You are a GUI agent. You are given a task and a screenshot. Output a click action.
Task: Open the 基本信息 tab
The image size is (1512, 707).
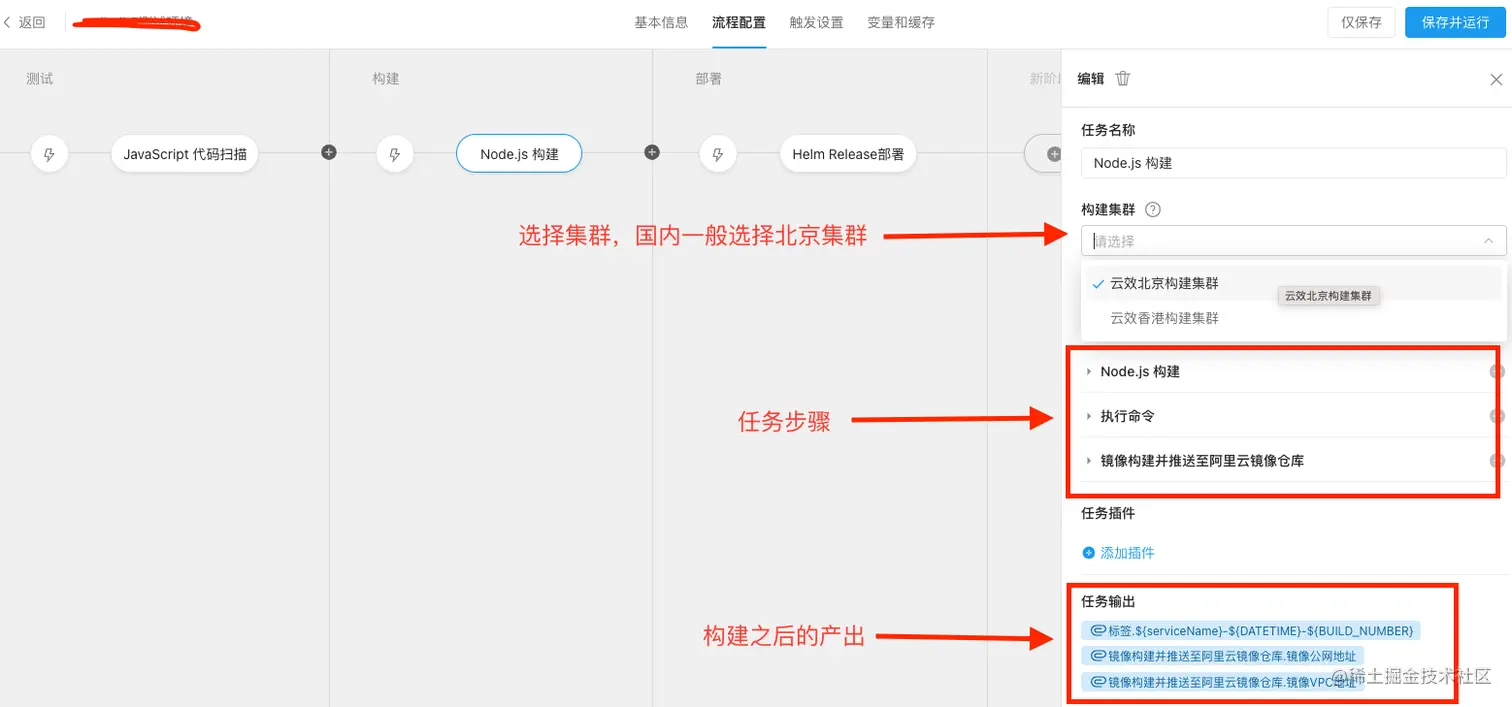pyautogui.click(x=661, y=22)
